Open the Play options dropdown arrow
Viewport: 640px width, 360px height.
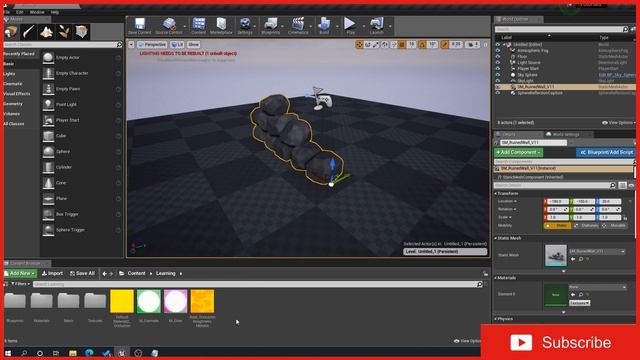point(363,26)
